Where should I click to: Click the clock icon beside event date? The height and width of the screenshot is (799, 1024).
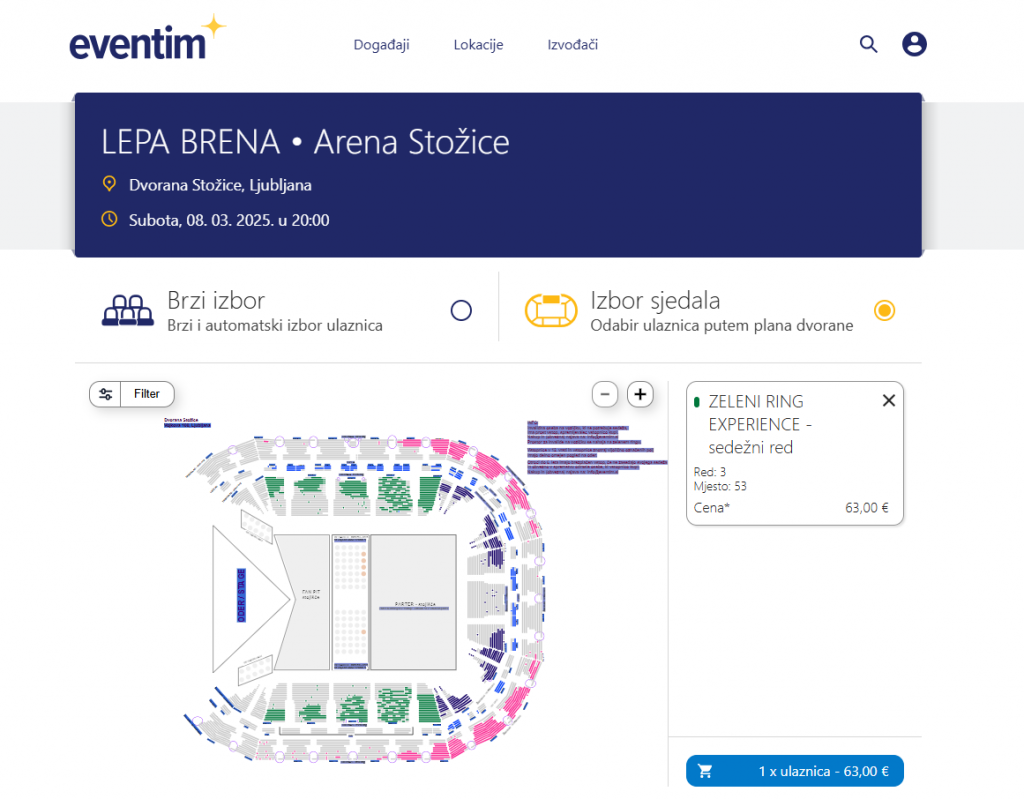pos(110,219)
